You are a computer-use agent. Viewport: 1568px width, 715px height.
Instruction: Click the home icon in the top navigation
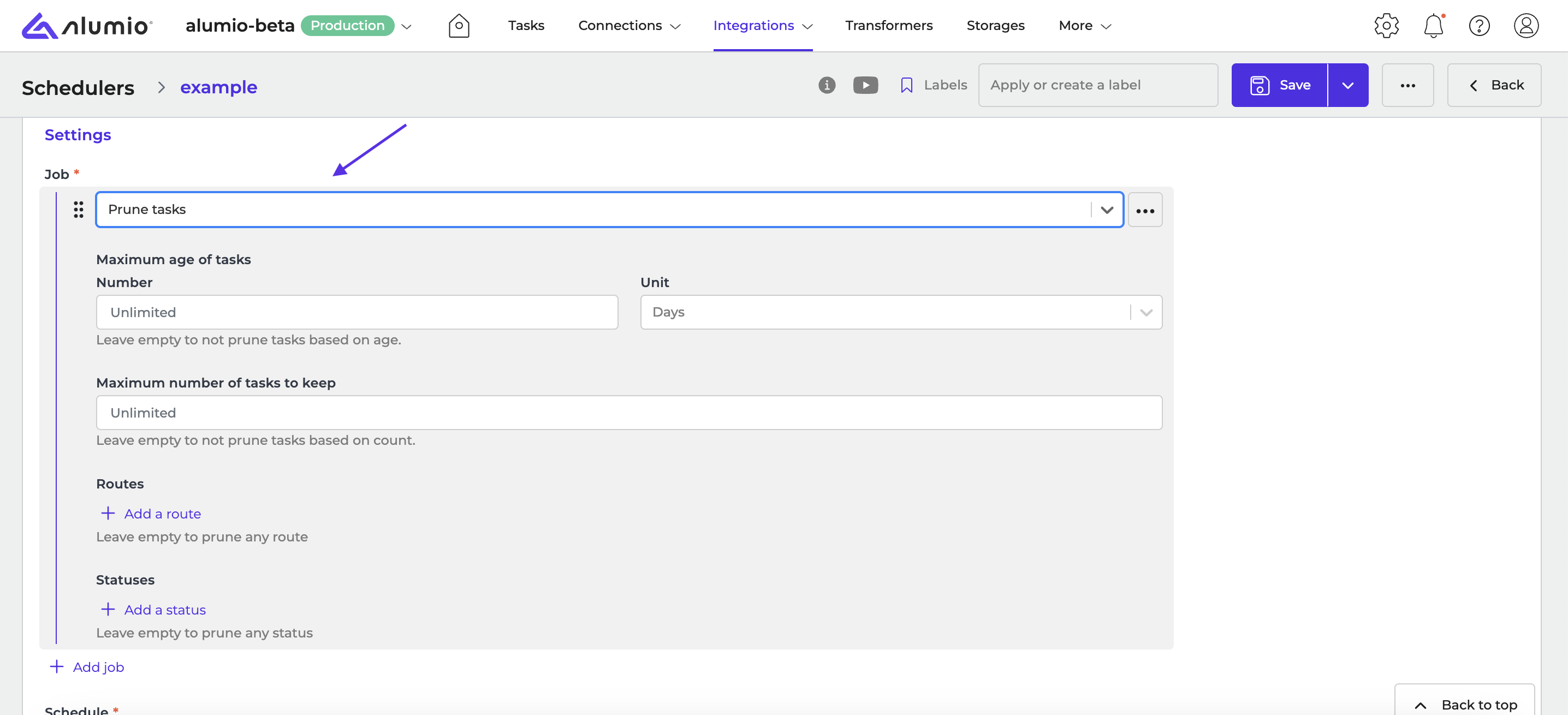(x=459, y=26)
